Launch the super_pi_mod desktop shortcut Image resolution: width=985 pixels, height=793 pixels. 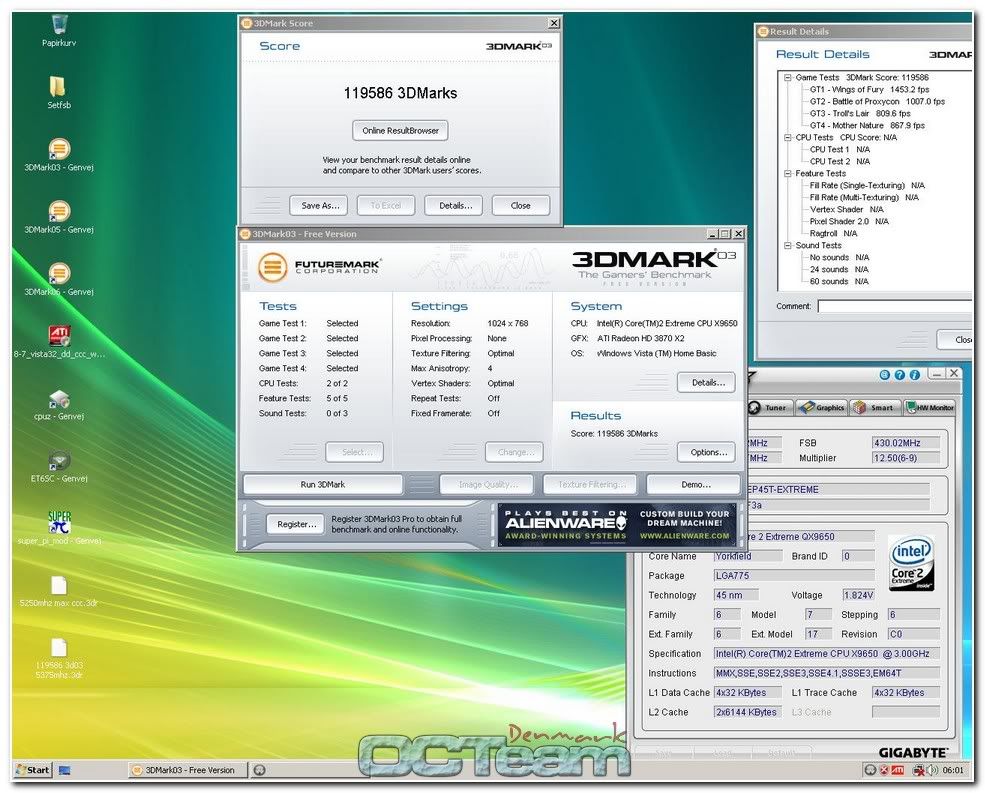(x=59, y=522)
